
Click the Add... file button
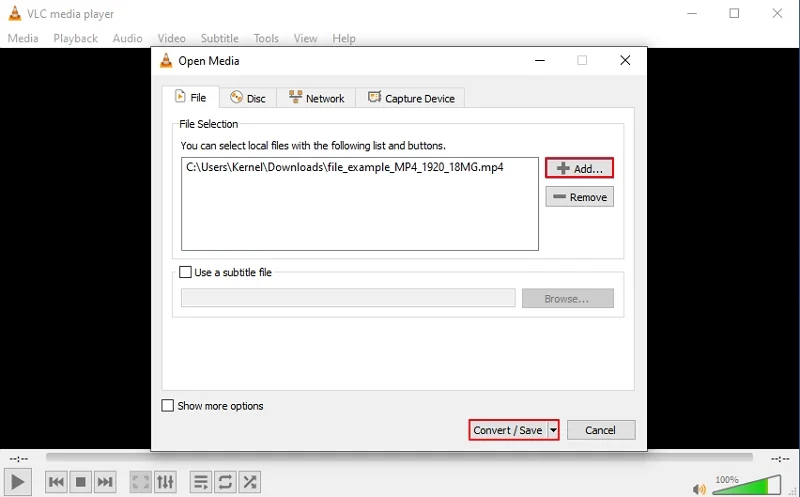pos(579,168)
